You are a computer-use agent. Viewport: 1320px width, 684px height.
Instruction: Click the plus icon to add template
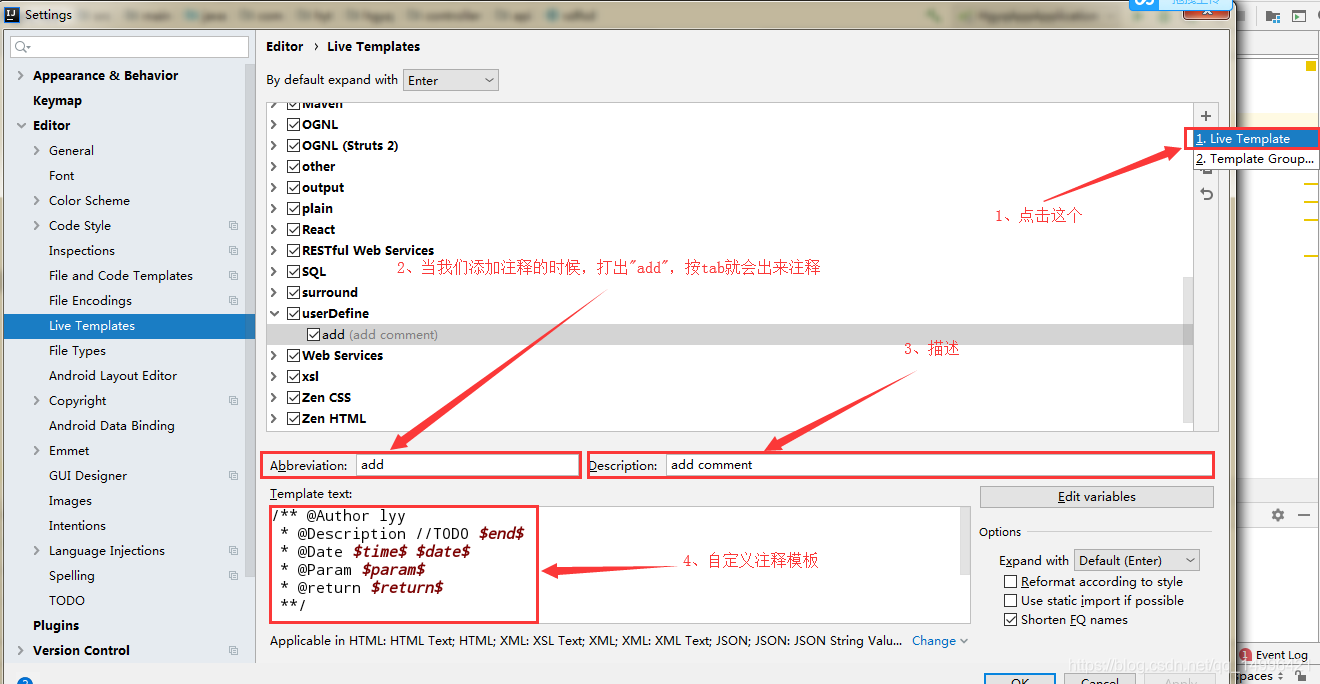pos(1206,116)
